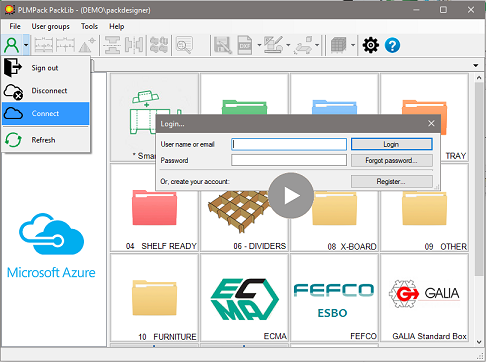Open settings via the gear icon
Viewport: 486px width, 362px height.
(x=371, y=45)
